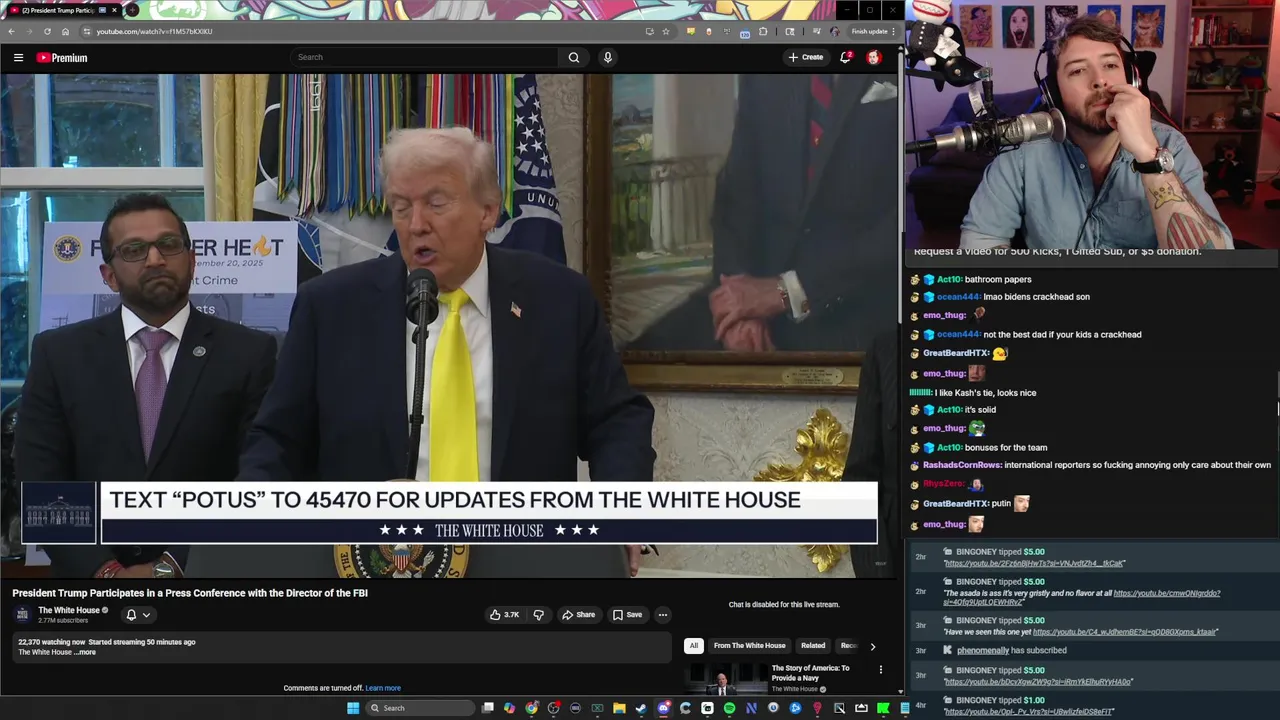This screenshot has height=720, width=1280.
Task: Open Spotify from the taskbar
Action: (x=729, y=708)
